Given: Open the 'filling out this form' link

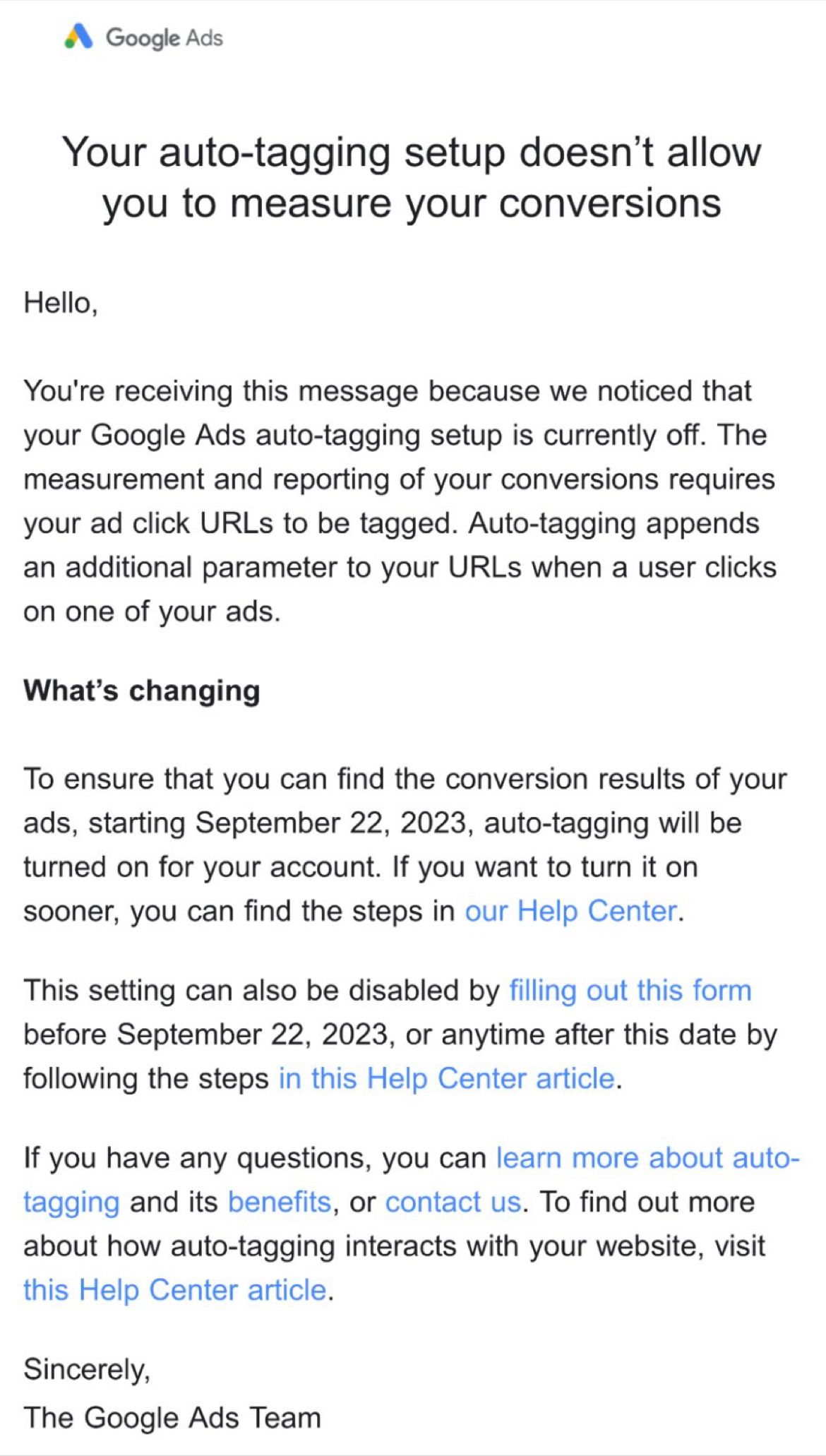Looking at the screenshot, I should coord(630,990).
